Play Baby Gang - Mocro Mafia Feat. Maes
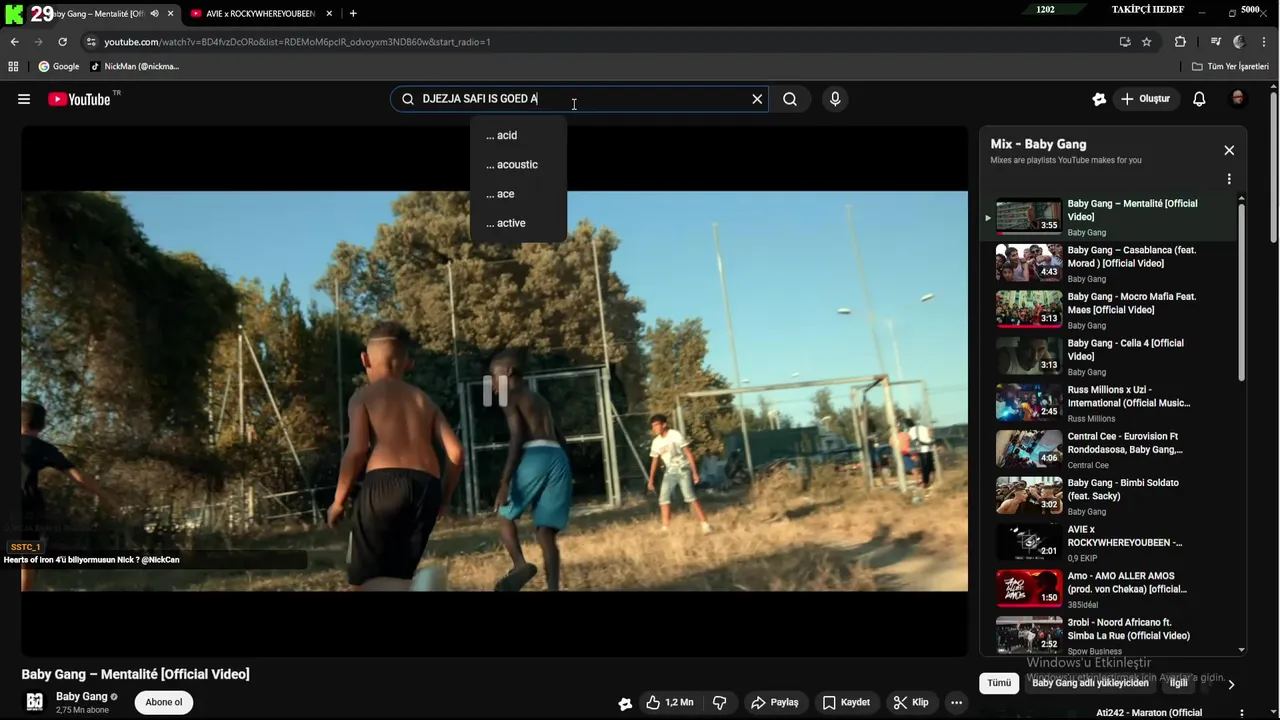This screenshot has height=720, width=1280. tap(1108, 310)
